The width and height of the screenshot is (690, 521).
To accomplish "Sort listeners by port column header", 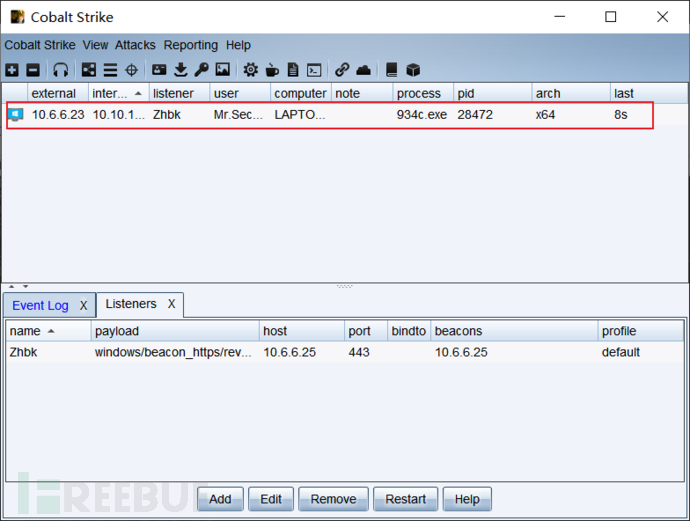I will [366, 331].
